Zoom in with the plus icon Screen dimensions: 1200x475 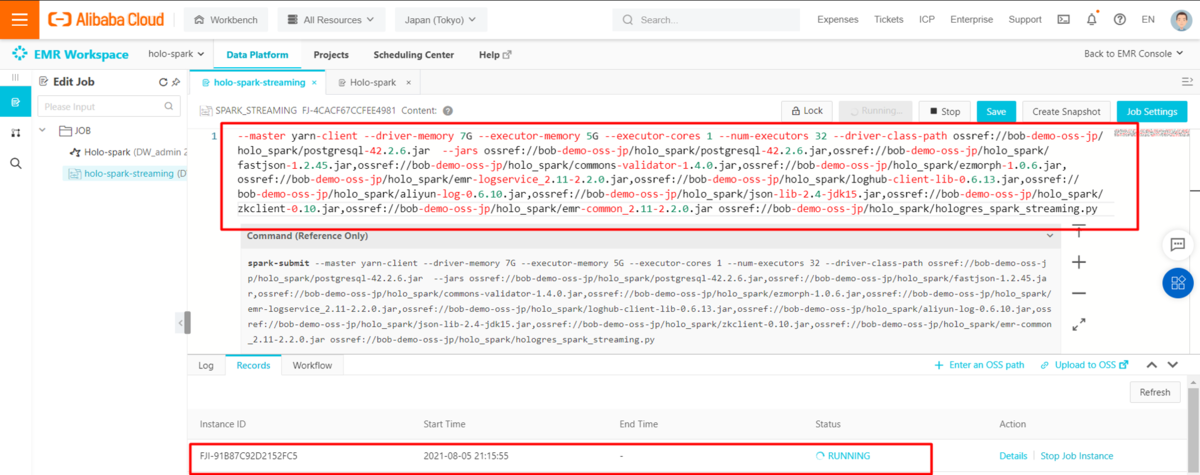[1079, 262]
